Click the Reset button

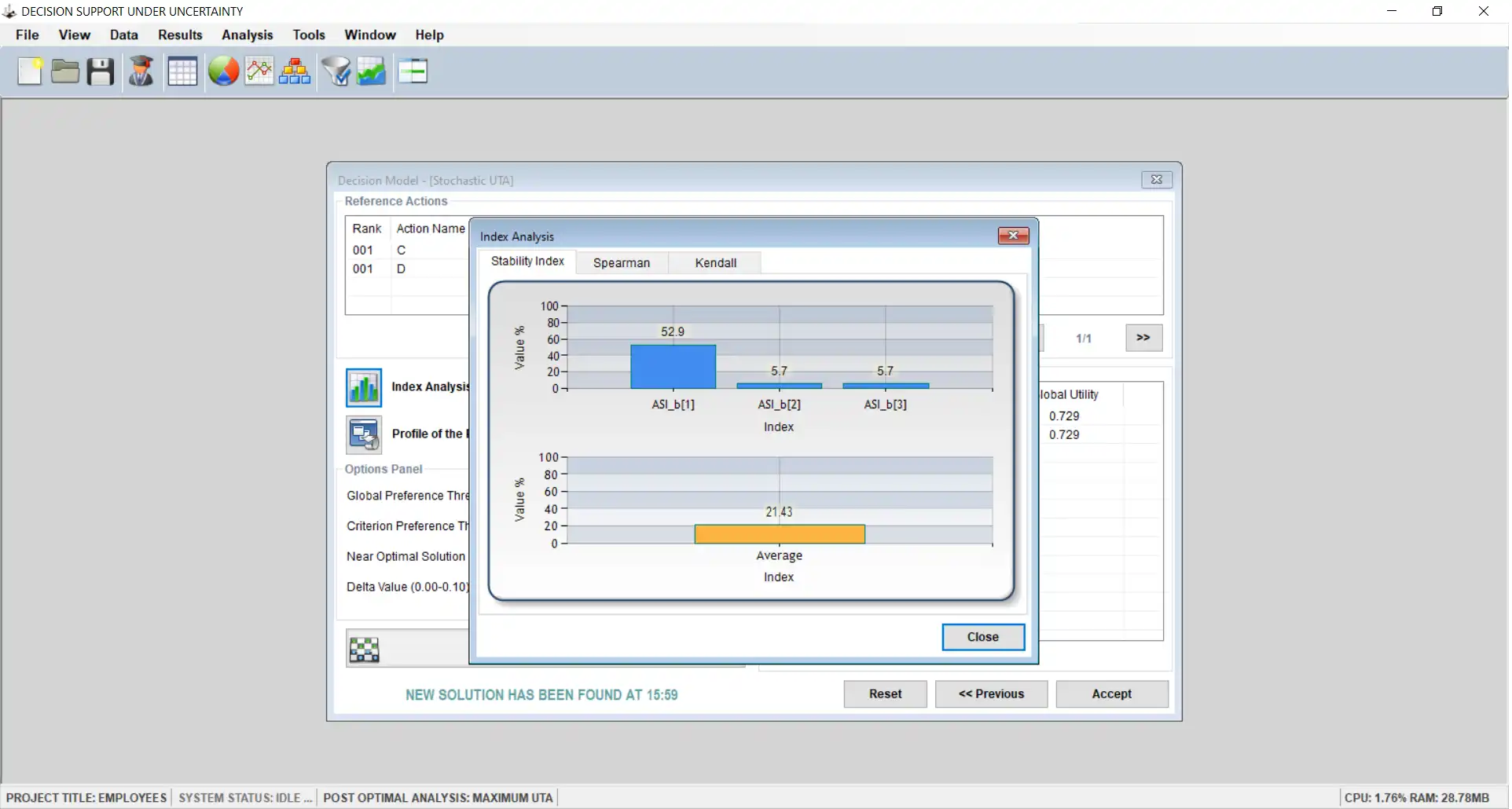coord(886,694)
